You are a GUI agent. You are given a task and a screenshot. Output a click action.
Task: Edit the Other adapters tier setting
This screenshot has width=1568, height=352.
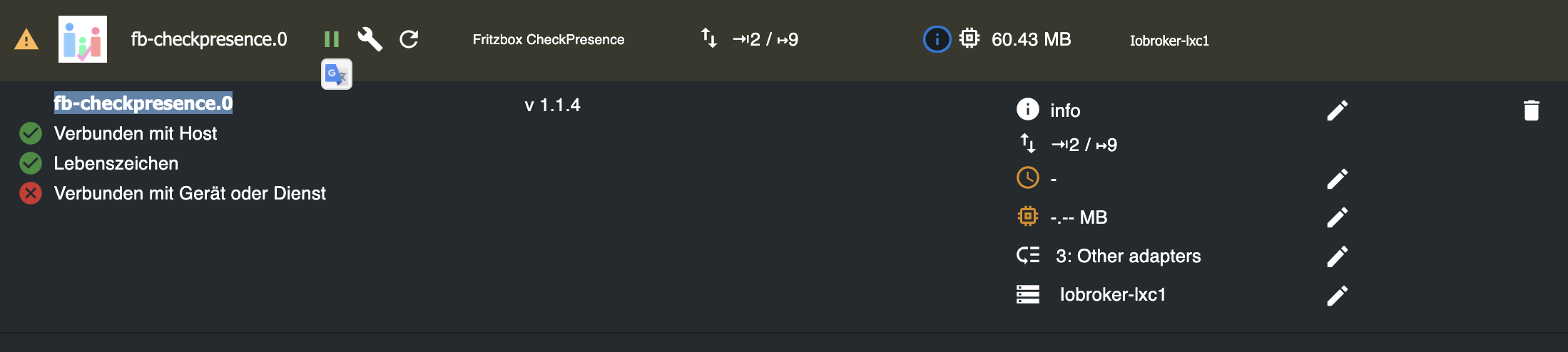pyautogui.click(x=1337, y=256)
